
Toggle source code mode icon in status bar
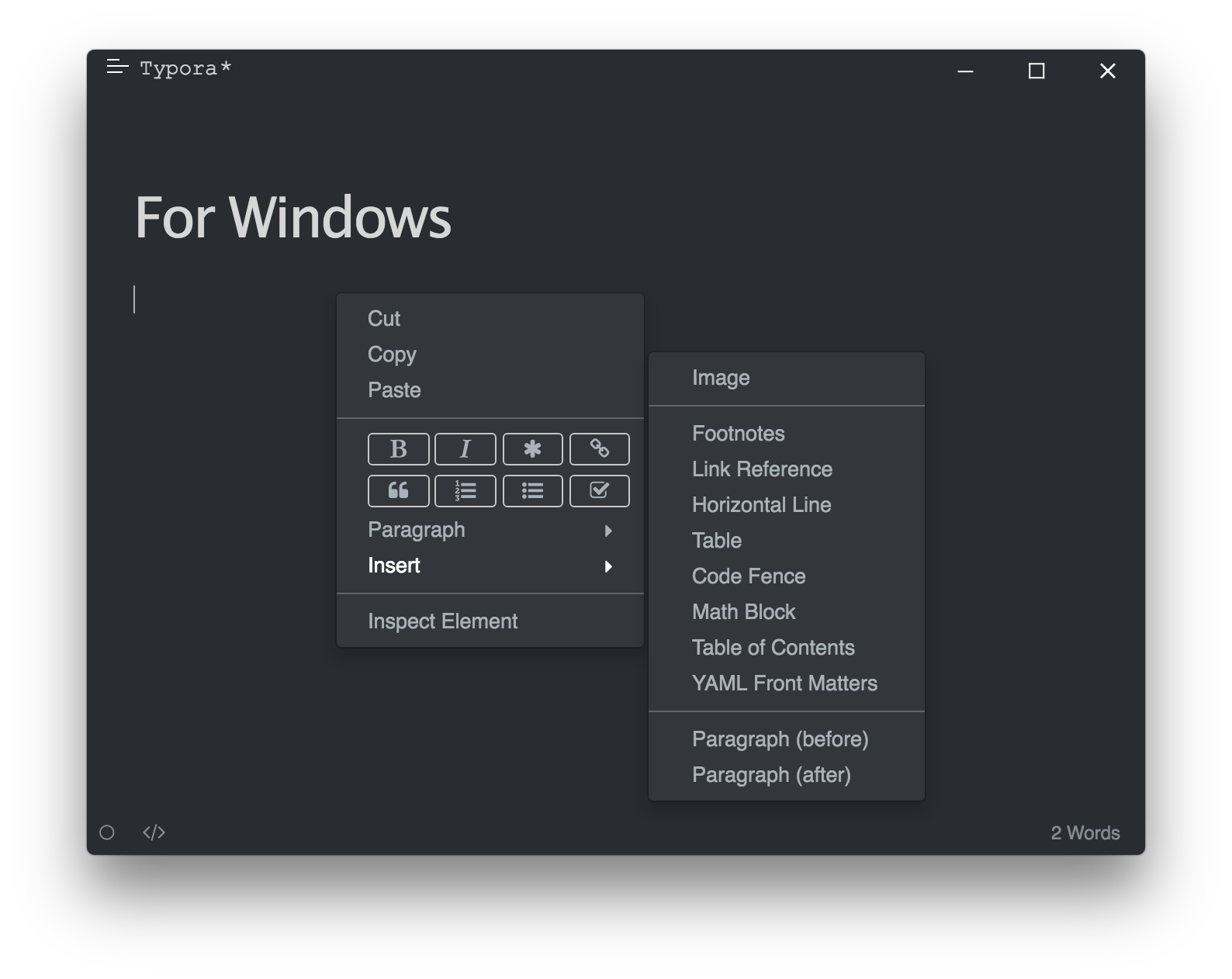coord(154,832)
